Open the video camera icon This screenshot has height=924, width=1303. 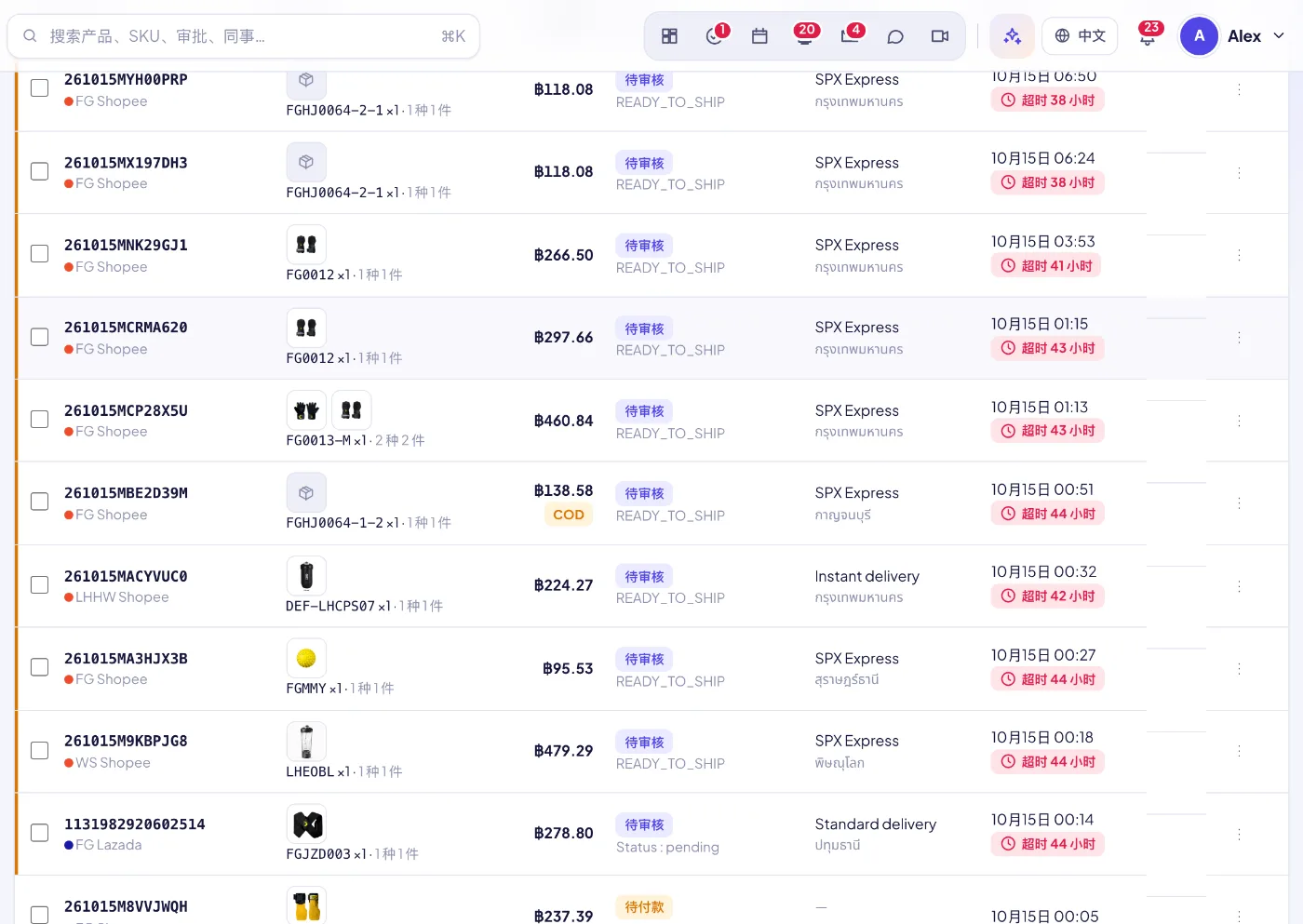pyautogui.click(x=940, y=36)
